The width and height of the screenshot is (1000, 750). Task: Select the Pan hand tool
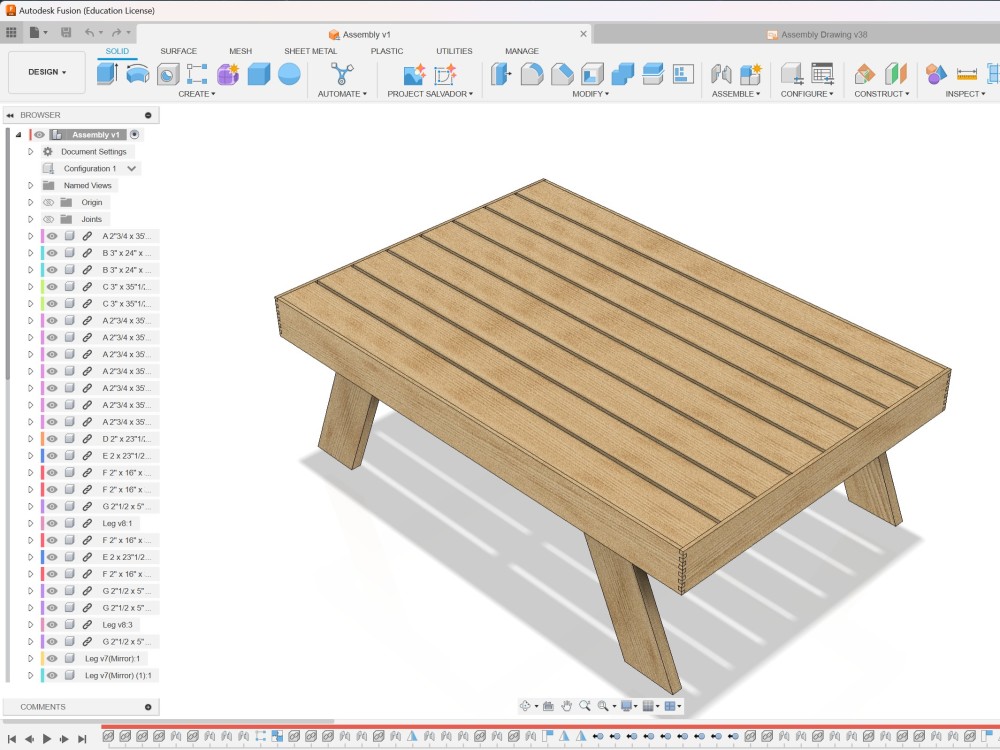pyautogui.click(x=566, y=706)
